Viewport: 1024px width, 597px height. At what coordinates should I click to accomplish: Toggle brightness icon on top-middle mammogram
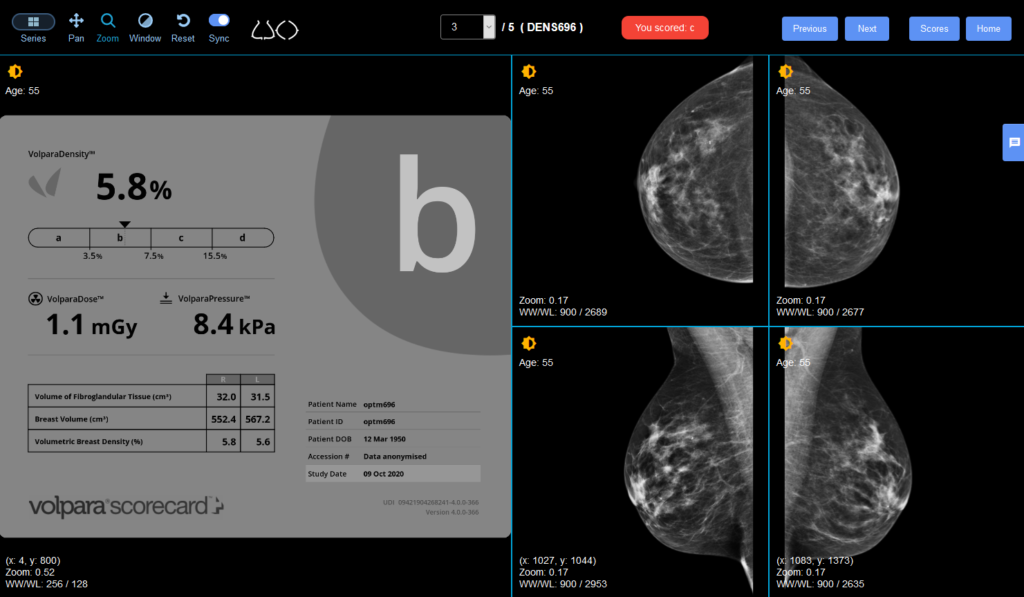529,72
